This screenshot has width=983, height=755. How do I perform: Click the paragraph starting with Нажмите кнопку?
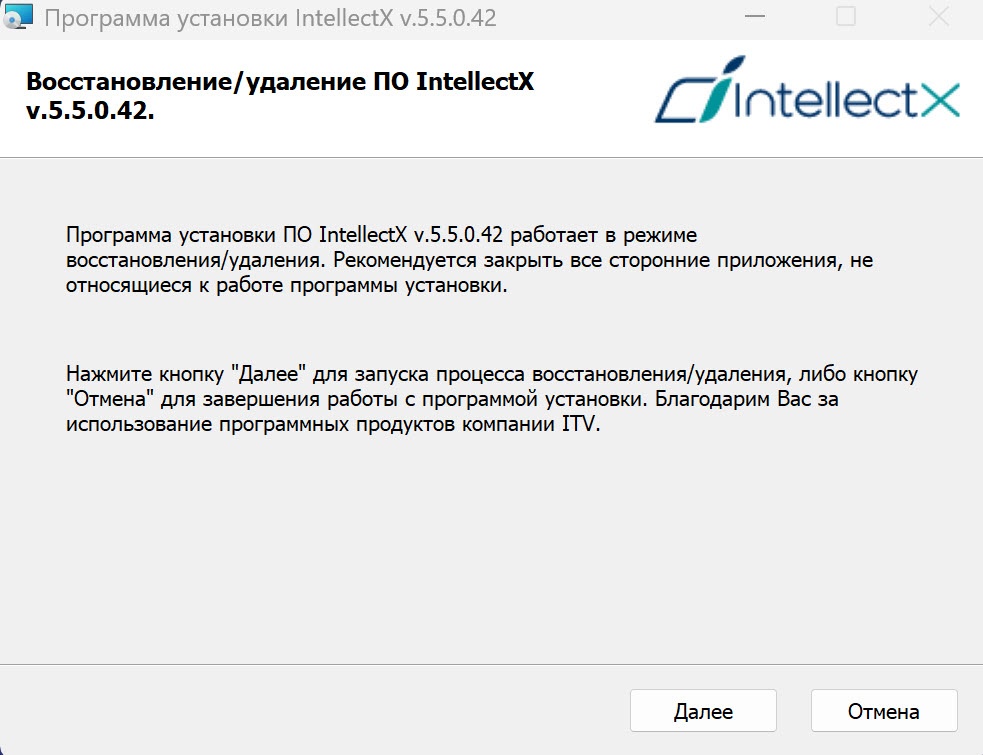492,399
